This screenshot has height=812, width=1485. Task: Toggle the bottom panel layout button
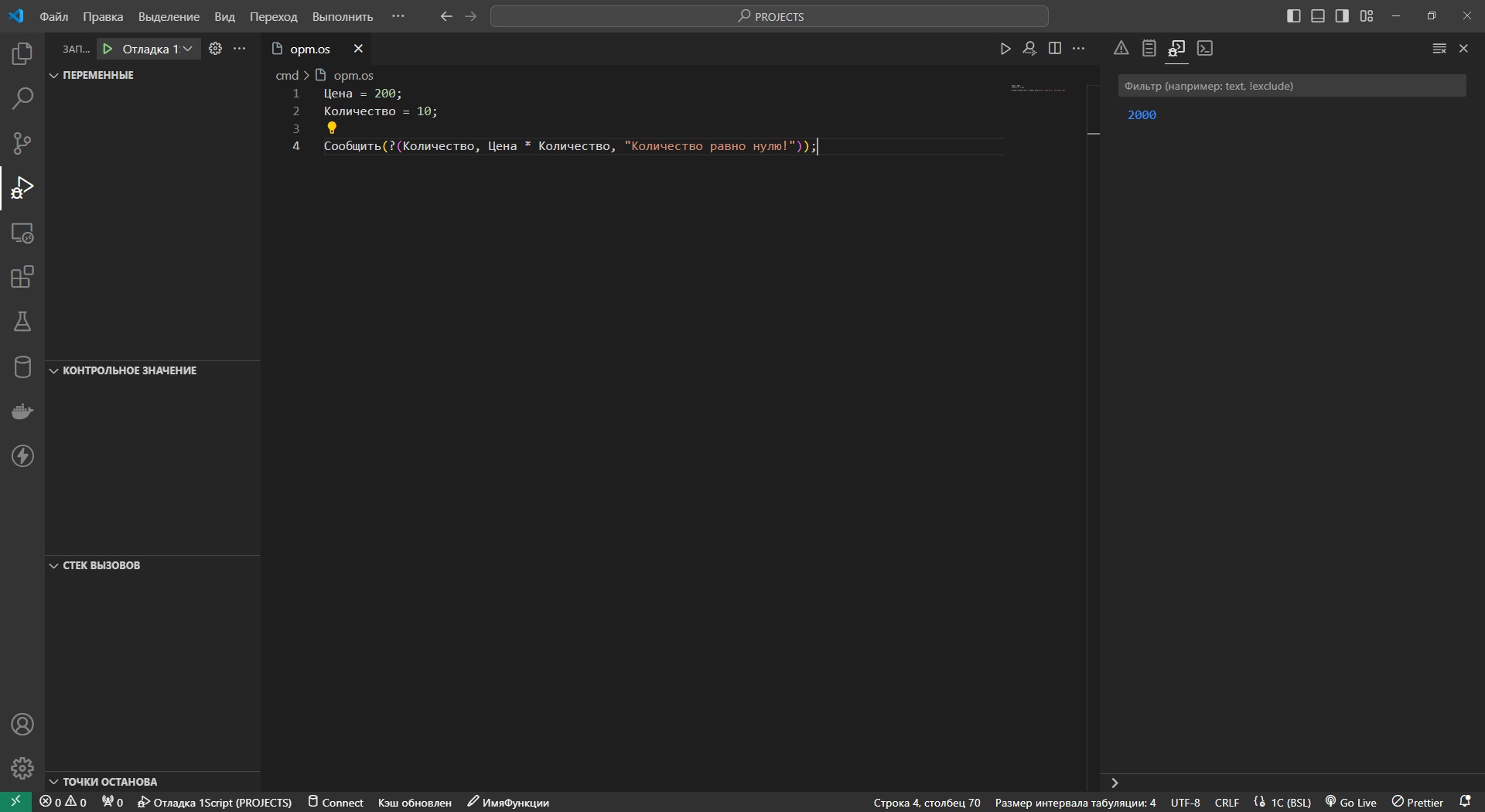pos(1318,16)
